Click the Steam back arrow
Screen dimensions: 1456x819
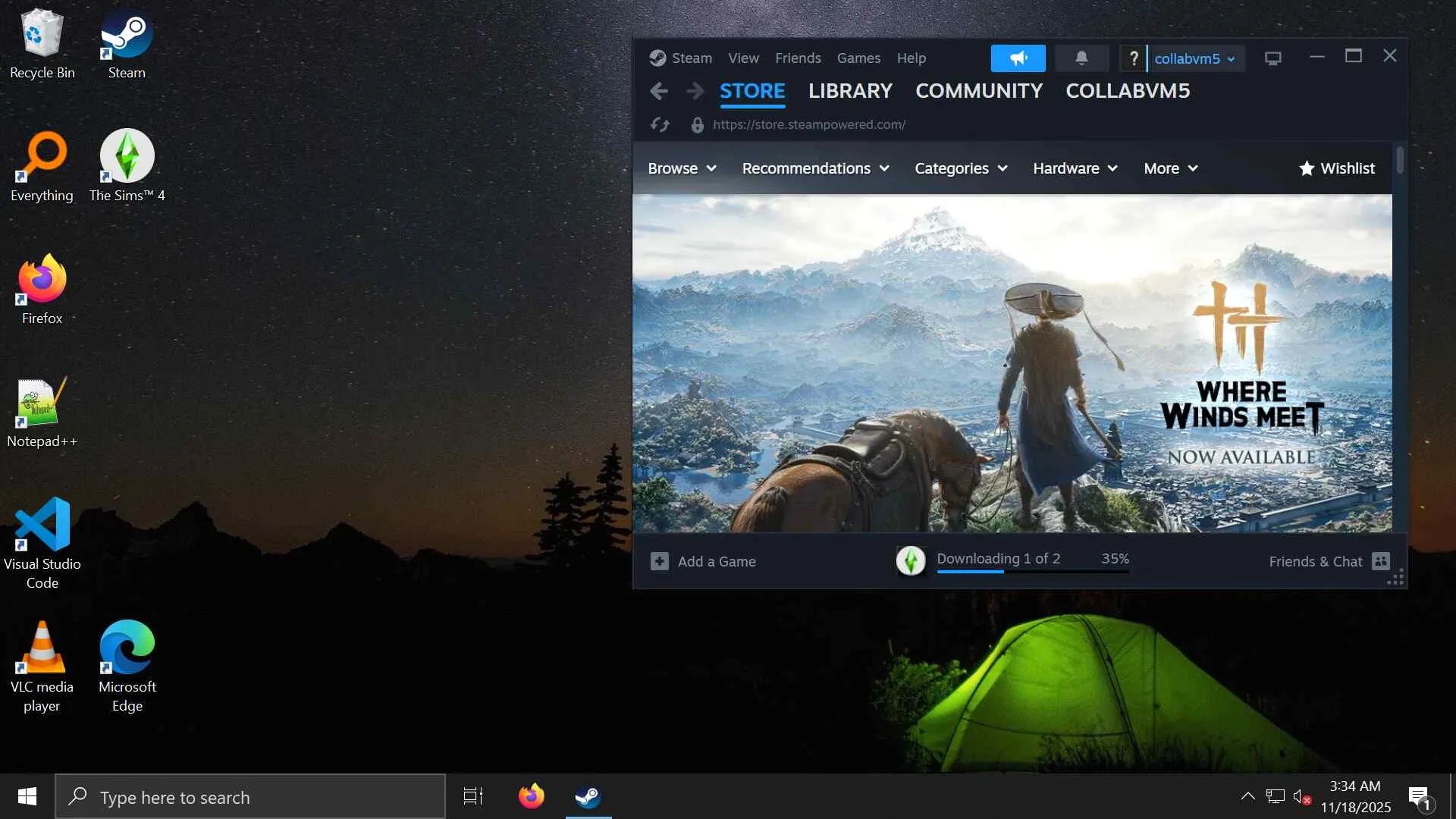[x=658, y=91]
